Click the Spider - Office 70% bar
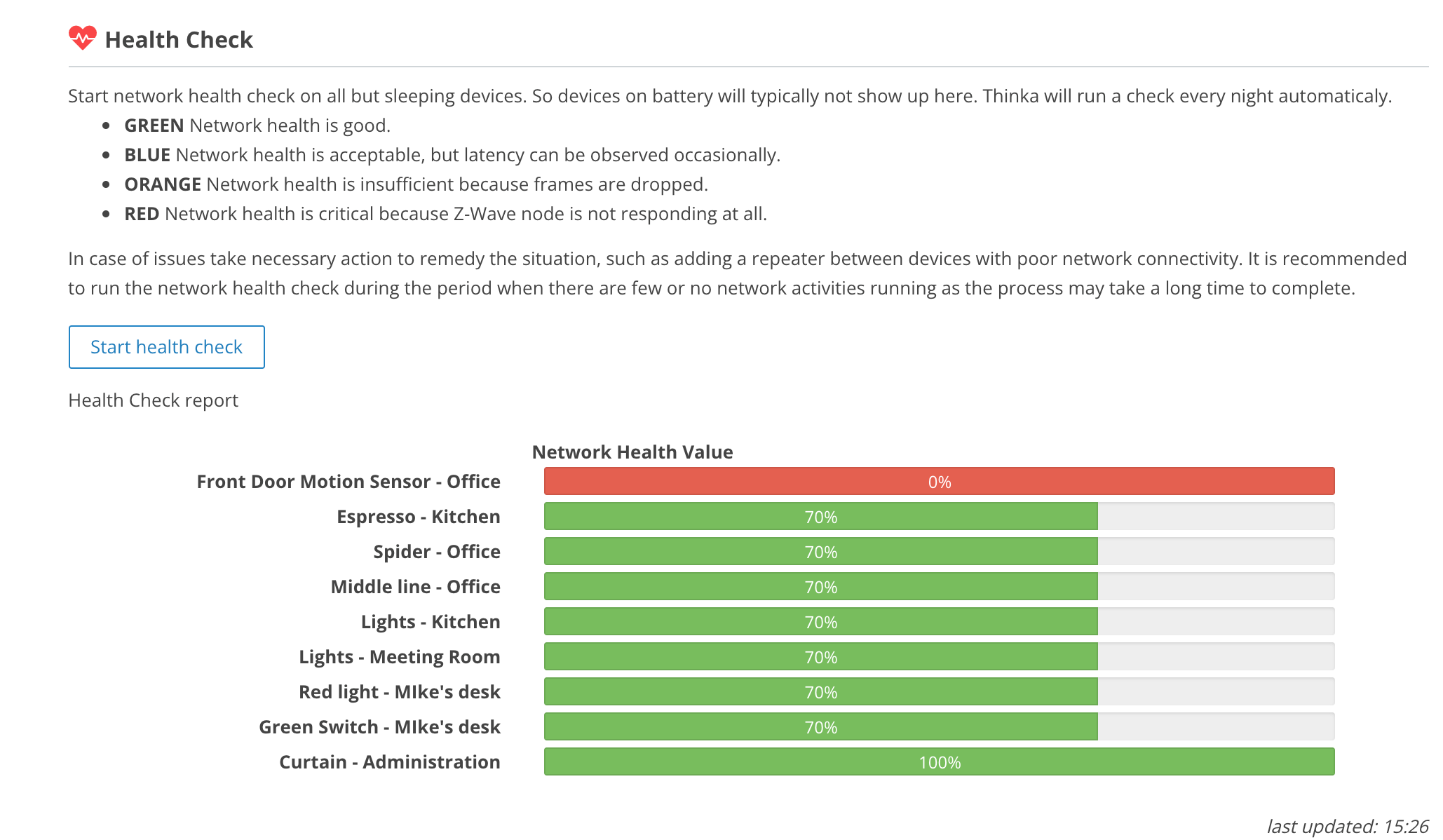1443x840 pixels. [x=820, y=552]
